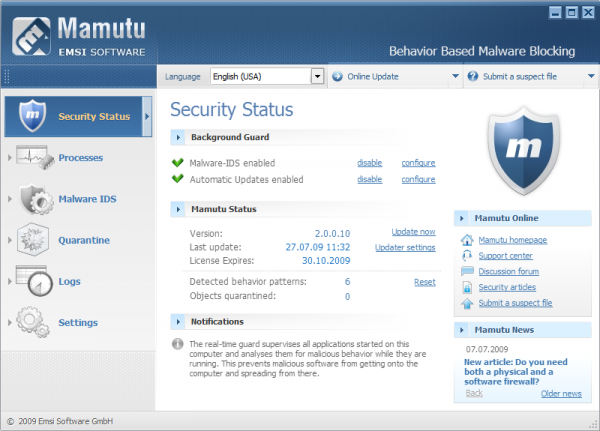Click the Older news link
This screenshot has height=431, width=600.
pyautogui.click(x=561, y=393)
